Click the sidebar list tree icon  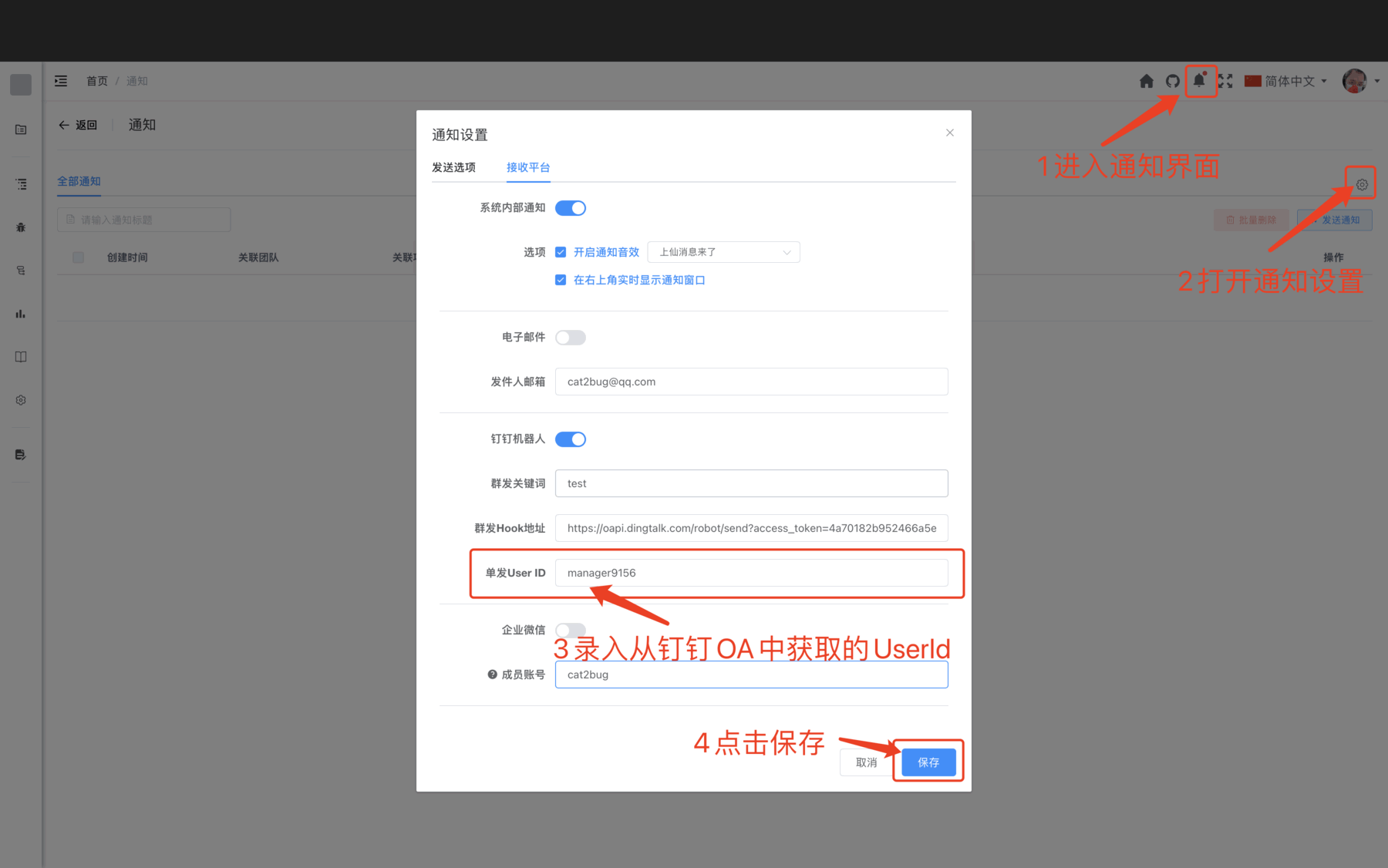click(x=21, y=184)
